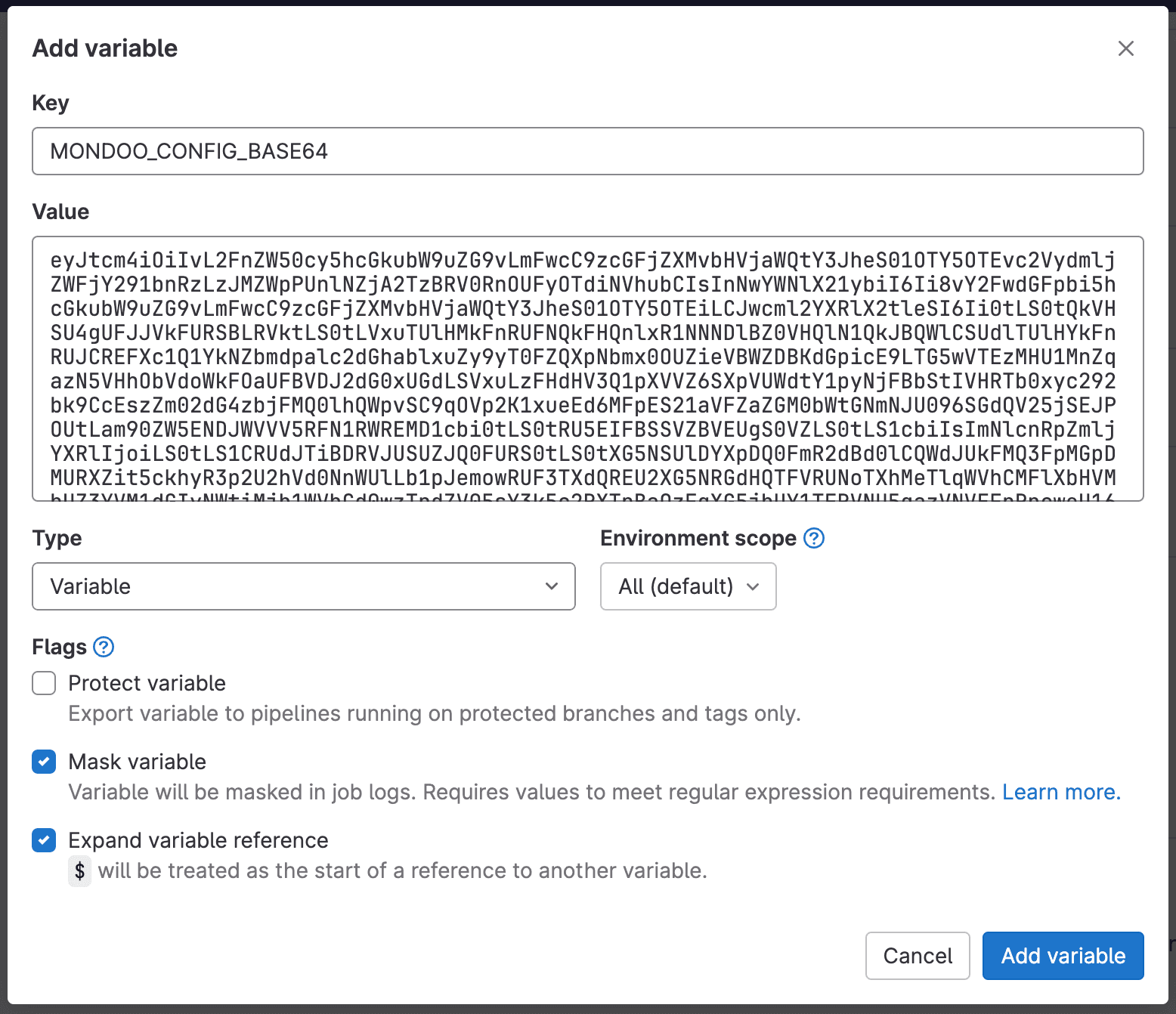Image resolution: width=1176 pixels, height=1014 pixels.
Task: Click the dollar sign reference badge
Action: (x=79, y=871)
